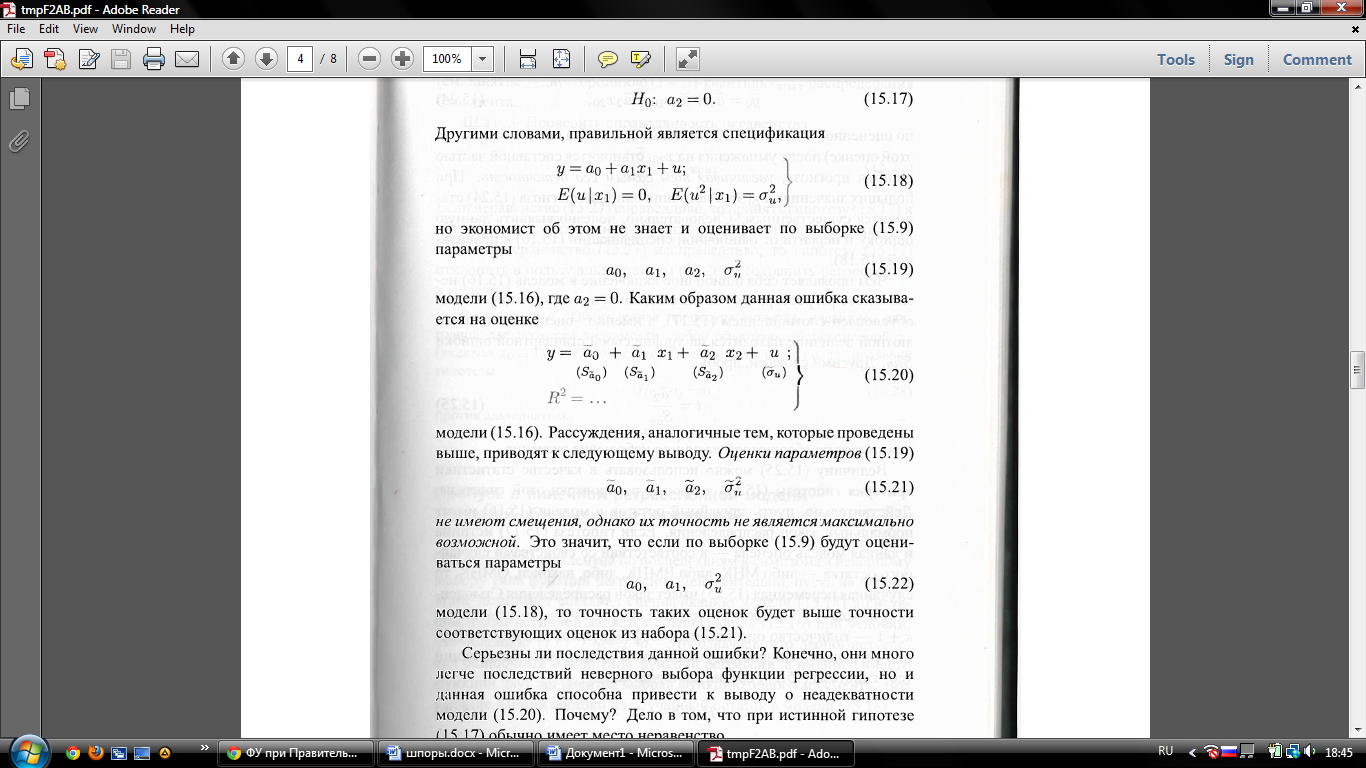Click the Open file toolbar icon

tap(20, 59)
